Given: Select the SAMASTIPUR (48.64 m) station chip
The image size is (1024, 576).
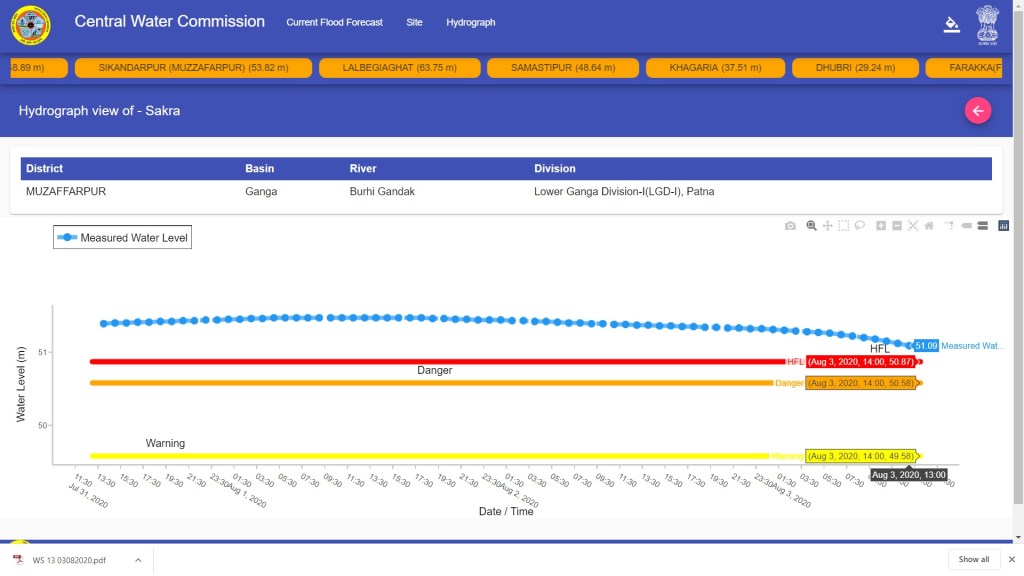Looking at the screenshot, I should (x=561, y=68).
